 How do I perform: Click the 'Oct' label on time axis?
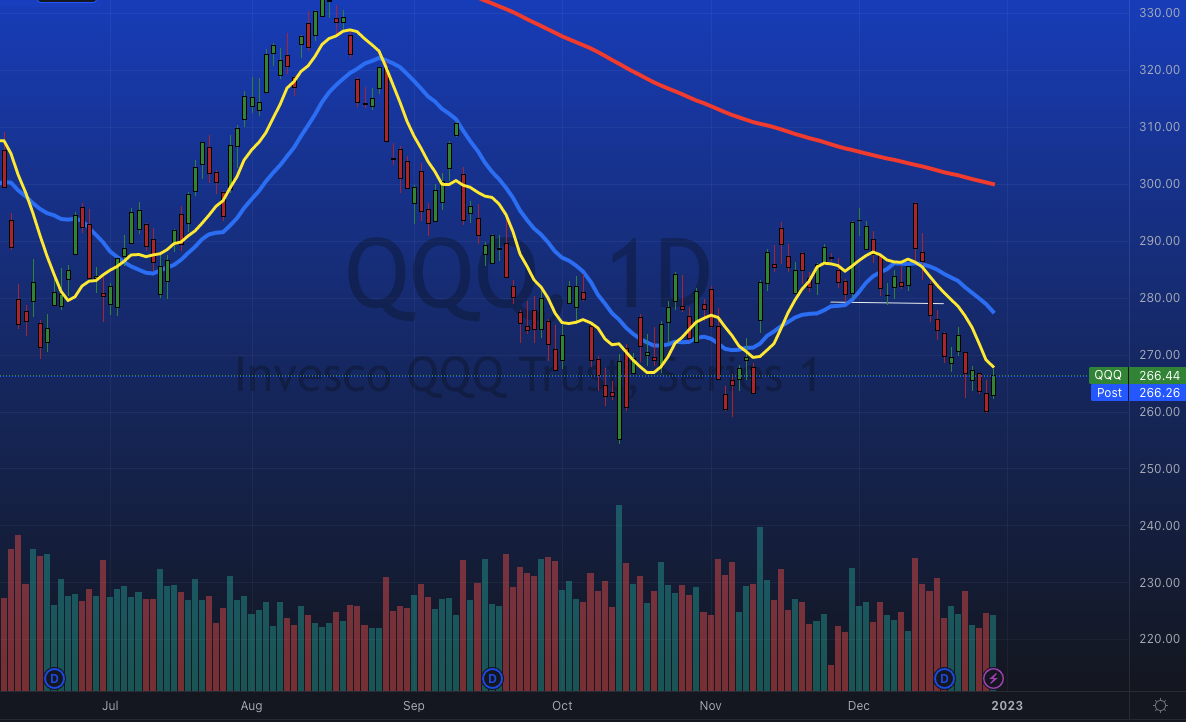[562, 705]
